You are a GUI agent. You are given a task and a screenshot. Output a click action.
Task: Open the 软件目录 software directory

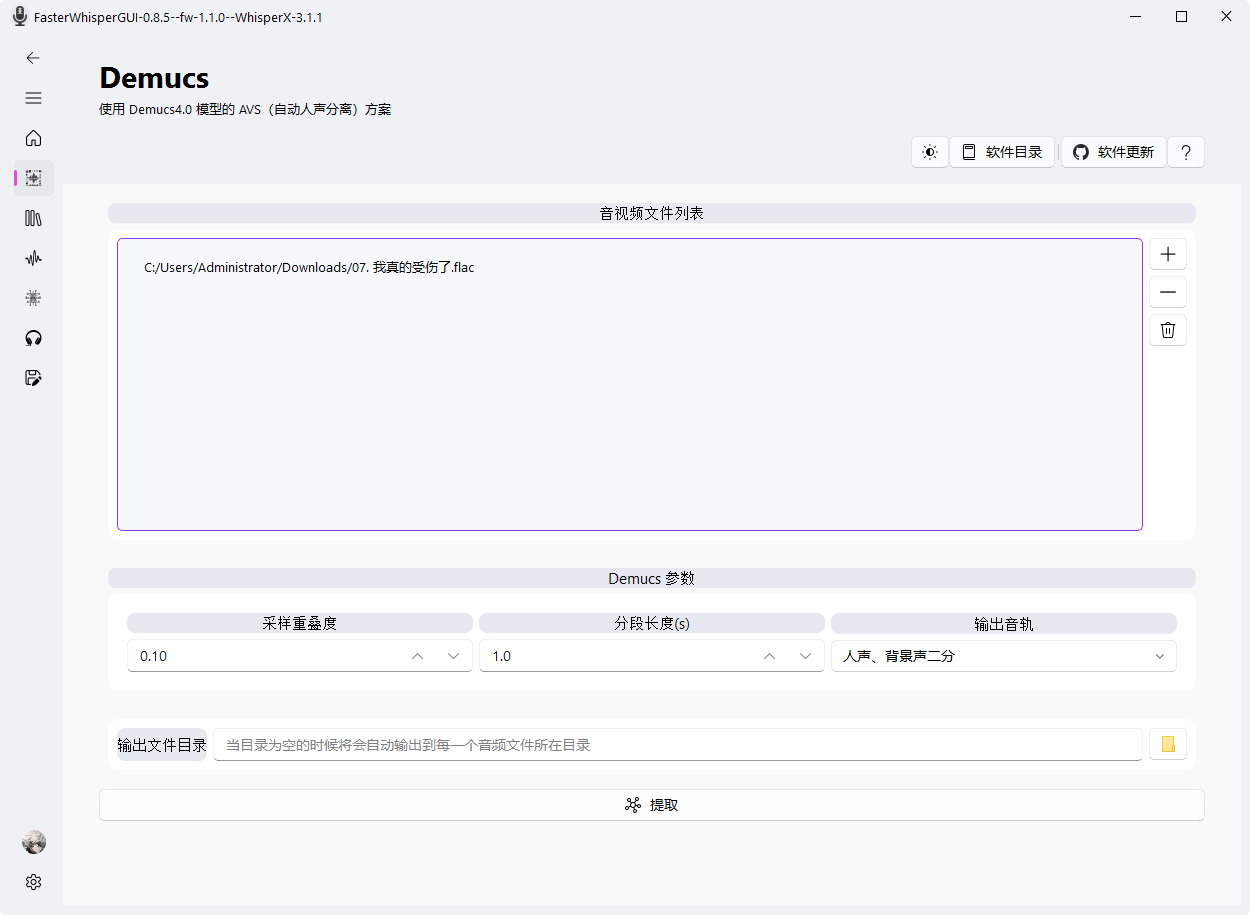pyautogui.click(x=1001, y=152)
